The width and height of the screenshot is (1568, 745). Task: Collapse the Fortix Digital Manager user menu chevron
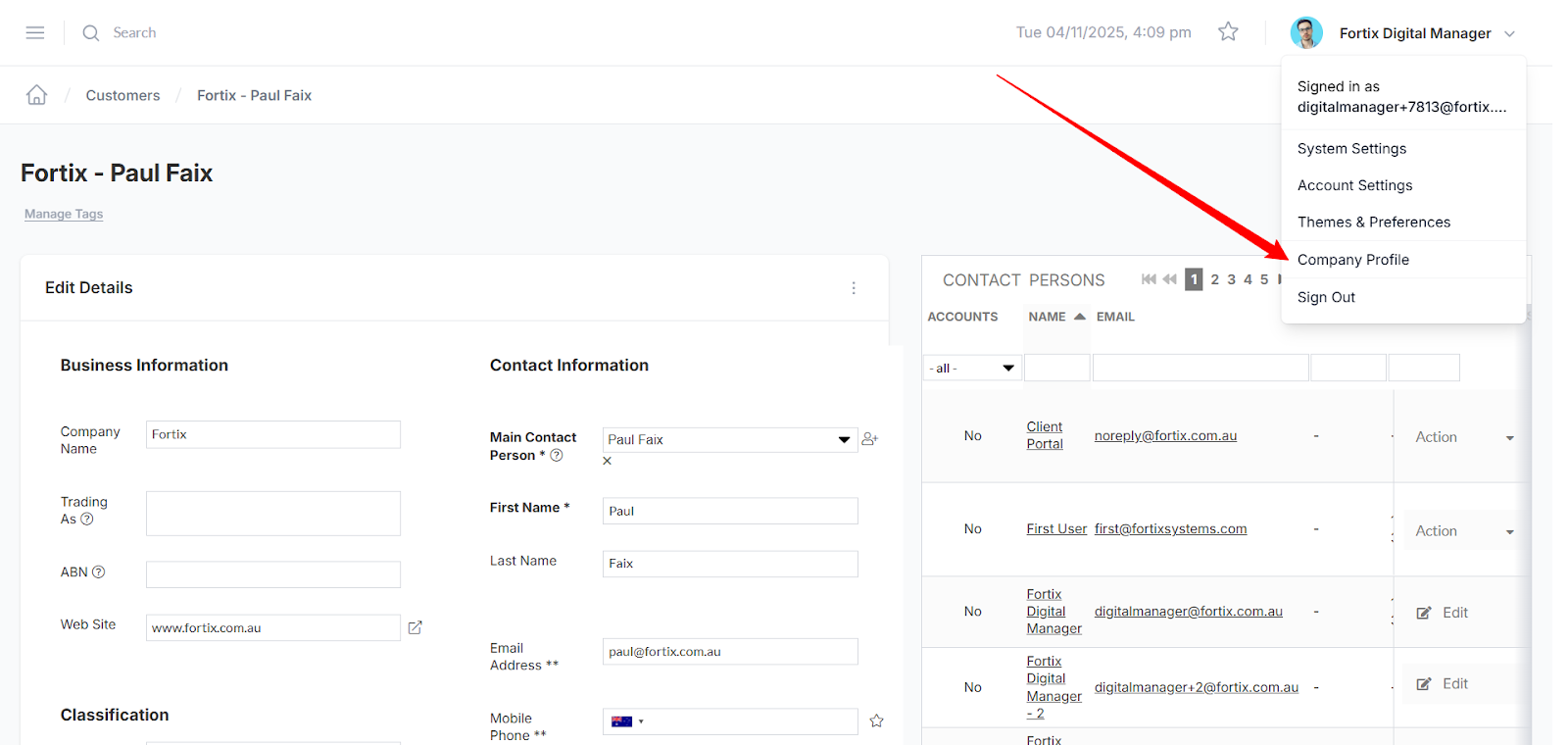pyautogui.click(x=1509, y=34)
